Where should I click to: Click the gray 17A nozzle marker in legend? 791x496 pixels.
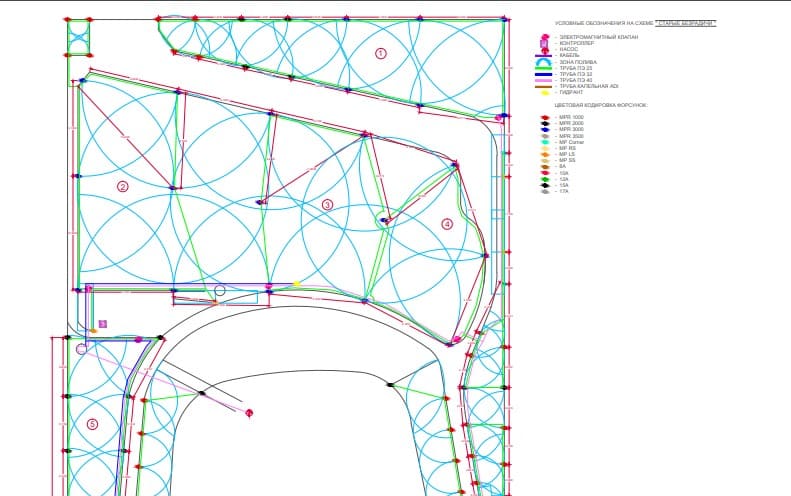(545, 192)
